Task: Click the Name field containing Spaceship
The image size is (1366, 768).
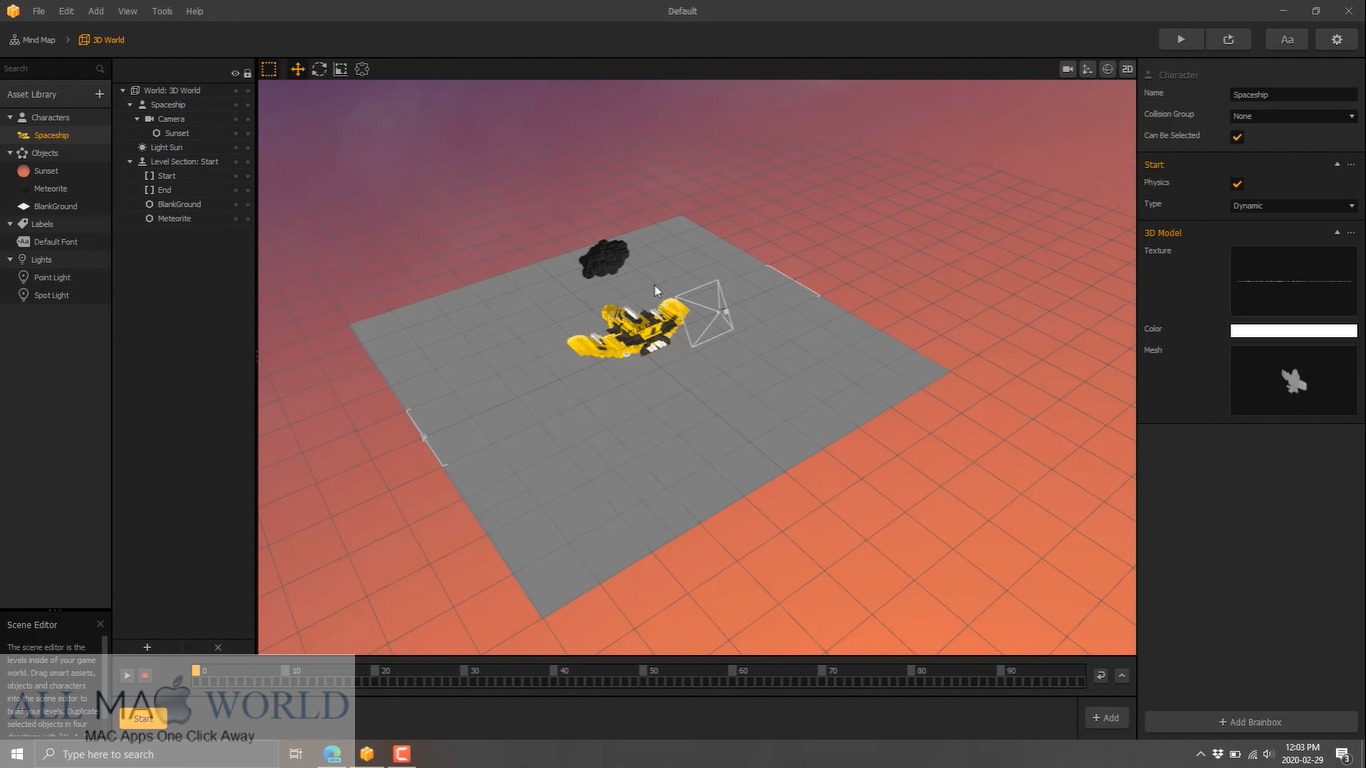Action: [x=1294, y=95]
